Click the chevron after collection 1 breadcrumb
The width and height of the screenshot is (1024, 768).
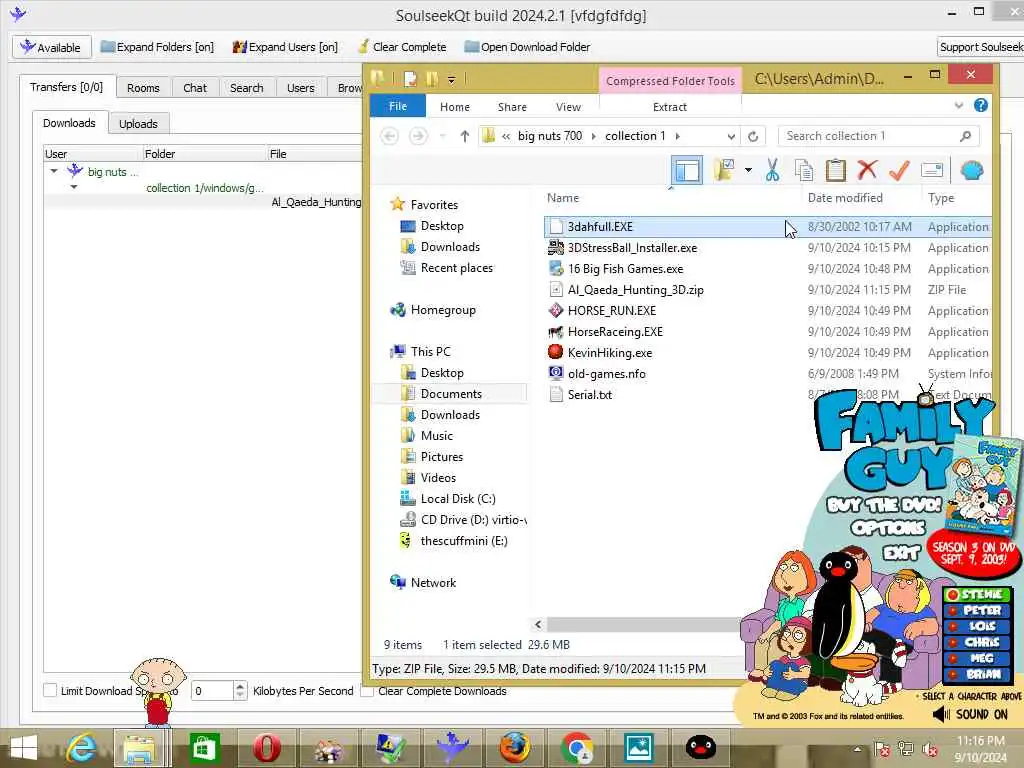pos(678,136)
